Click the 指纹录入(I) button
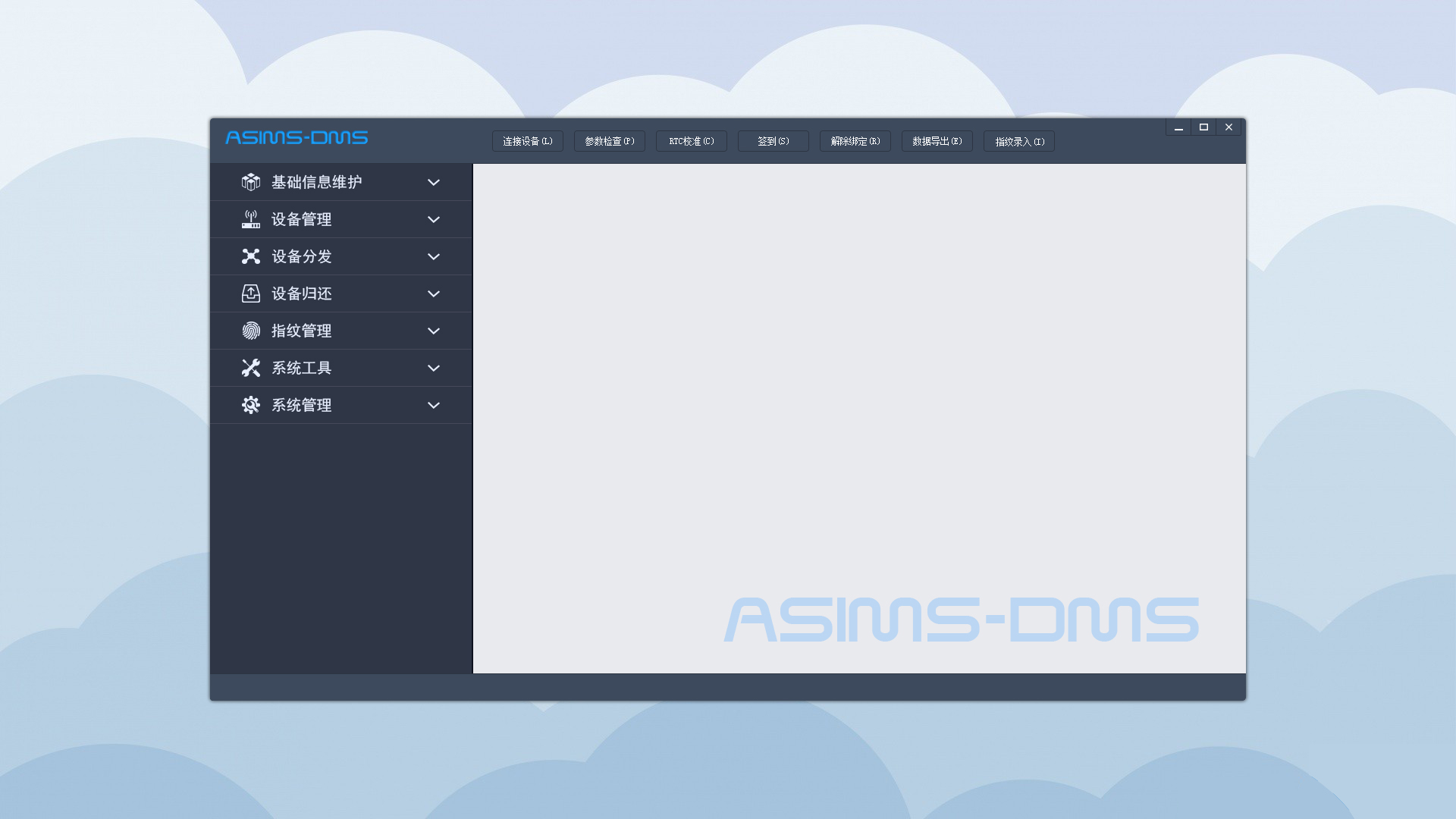This screenshot has width=1456, height=819. pos(1019,141)
